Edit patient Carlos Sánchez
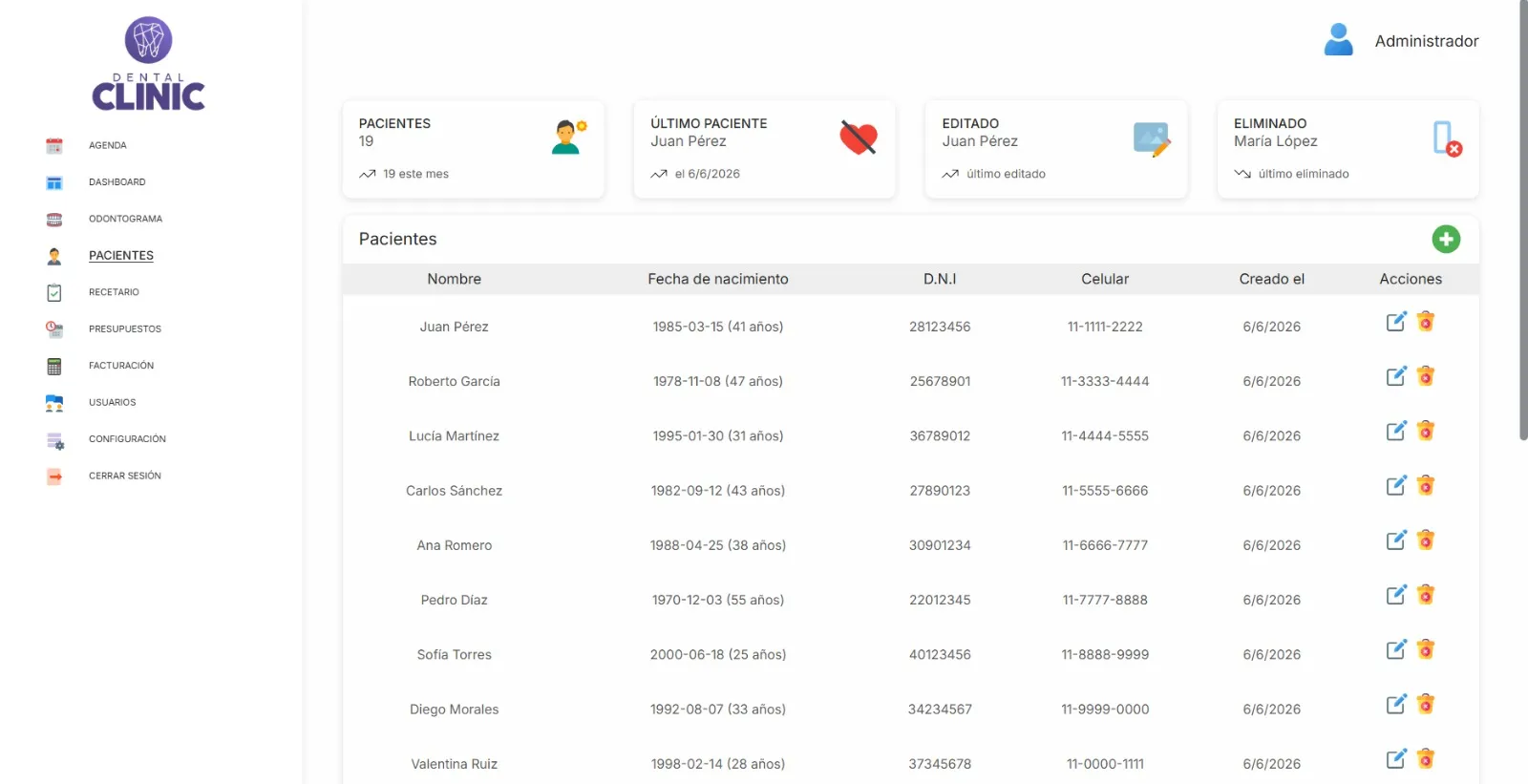This screenshot has width=1528, height=784. point(1396,486)
